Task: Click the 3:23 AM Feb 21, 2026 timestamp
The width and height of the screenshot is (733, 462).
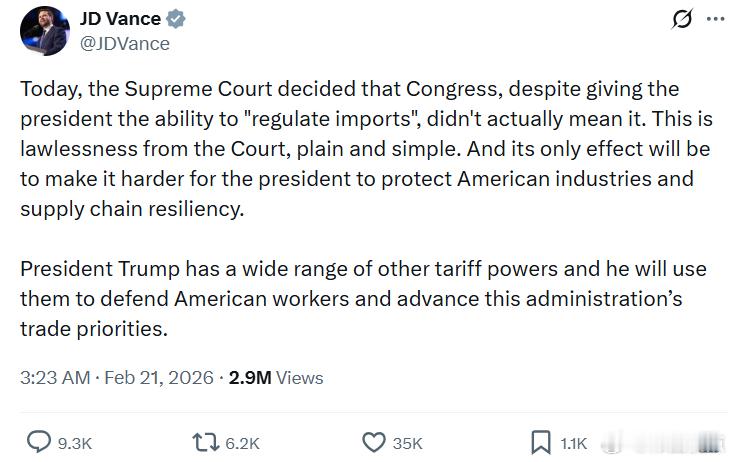Action: point(117,377)
